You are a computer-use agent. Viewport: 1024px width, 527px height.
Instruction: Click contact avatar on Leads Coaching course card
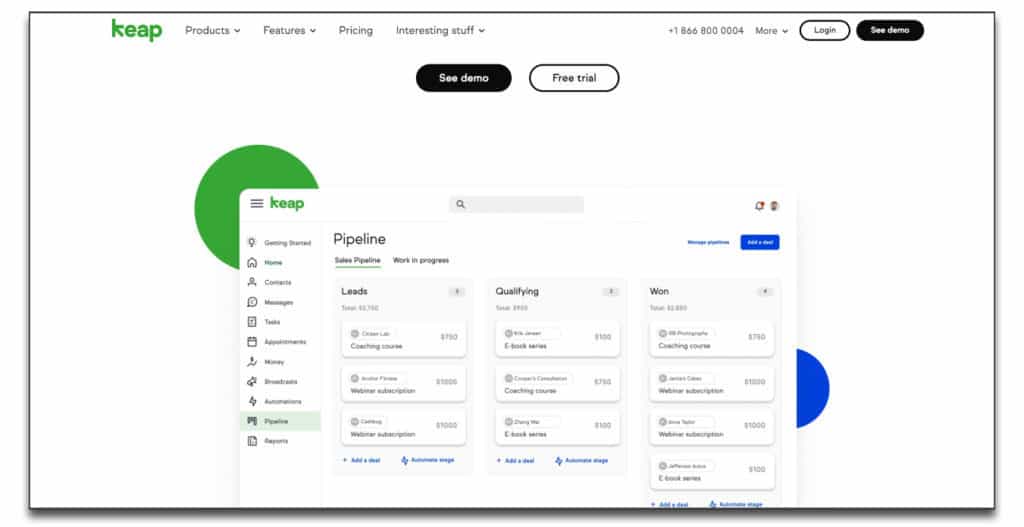pos(355,334)
